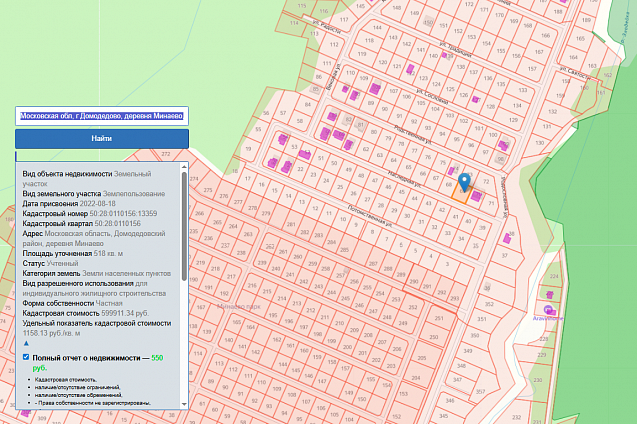Select plot number 224 on the map
Screen dimensions: 637x424
[554, 276]
